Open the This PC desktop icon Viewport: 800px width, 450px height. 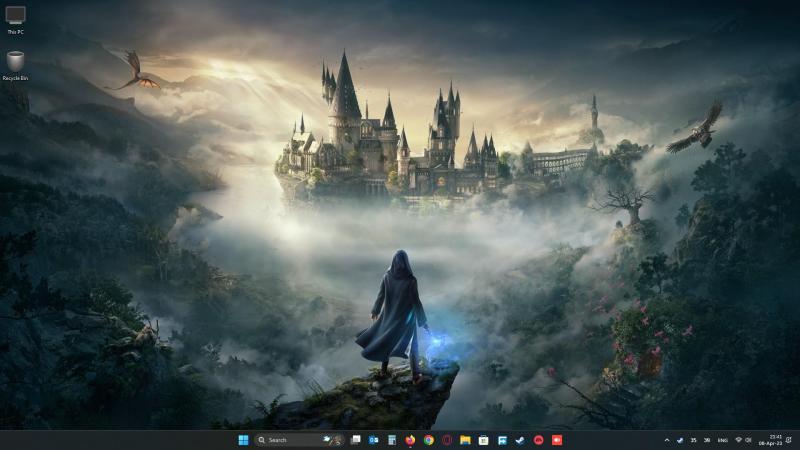(16, 16)
